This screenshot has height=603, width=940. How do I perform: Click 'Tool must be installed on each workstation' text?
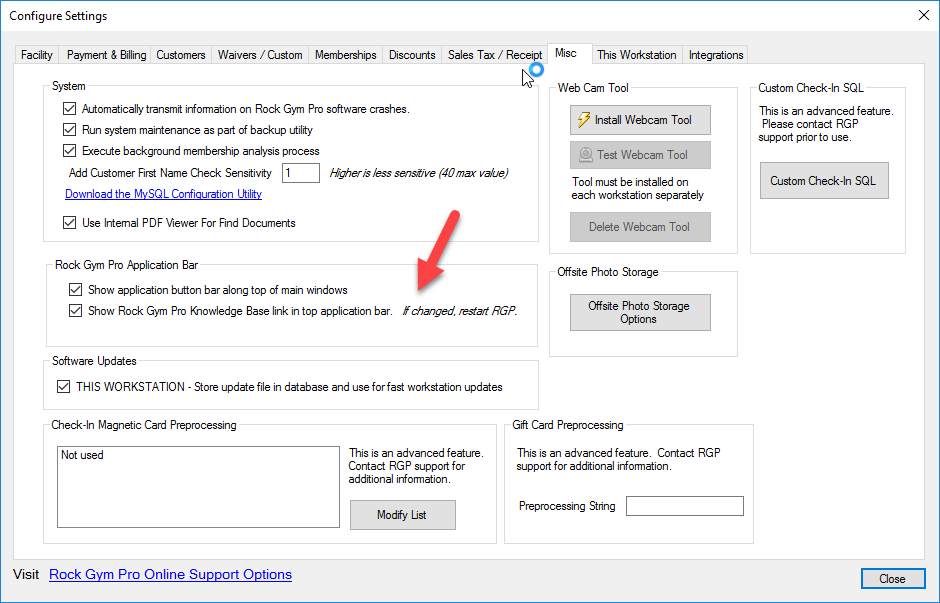[637, 189]
